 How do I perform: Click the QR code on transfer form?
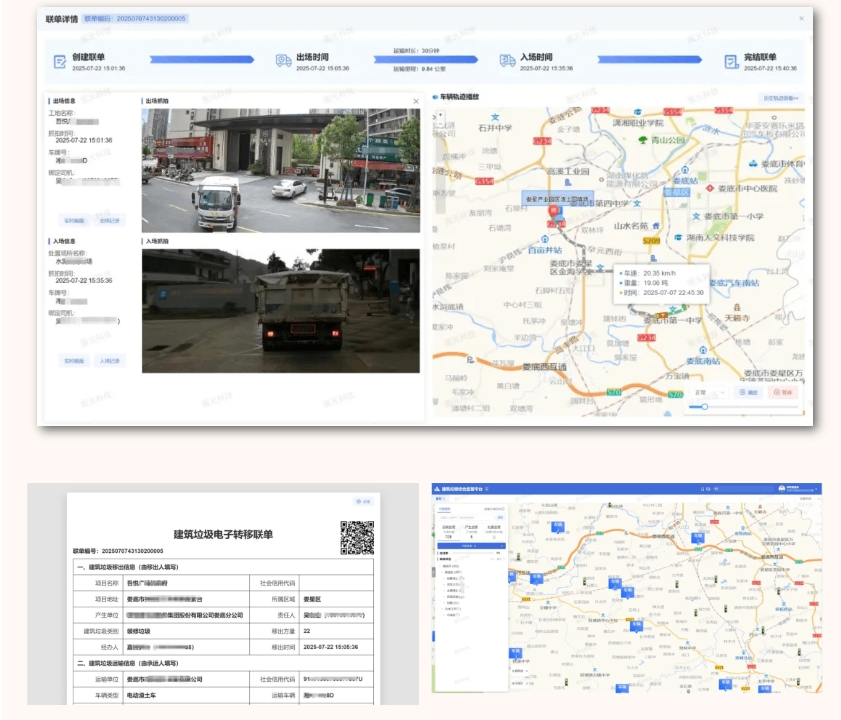coord(356,538)
